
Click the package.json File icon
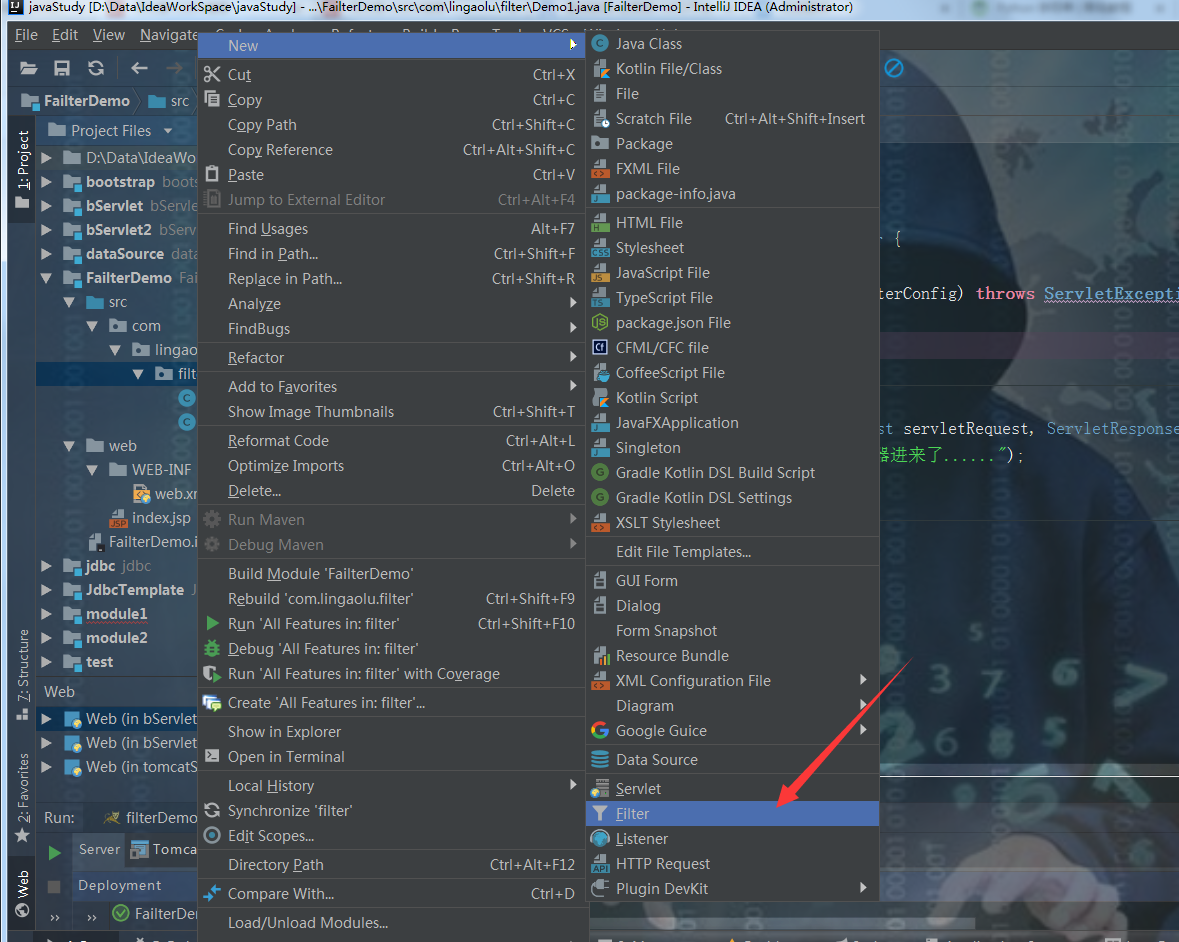click(x=600, y=323)
